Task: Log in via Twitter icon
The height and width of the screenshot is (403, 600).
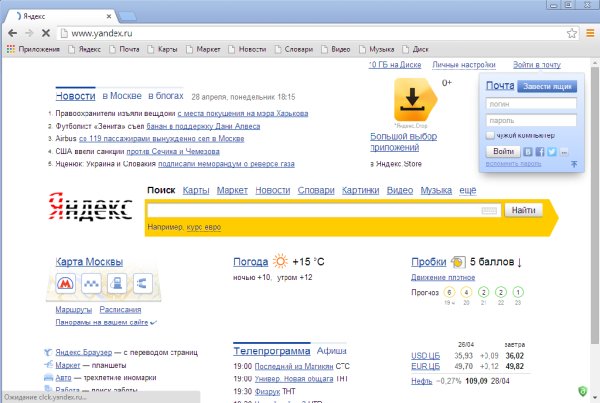Action: 551,152
